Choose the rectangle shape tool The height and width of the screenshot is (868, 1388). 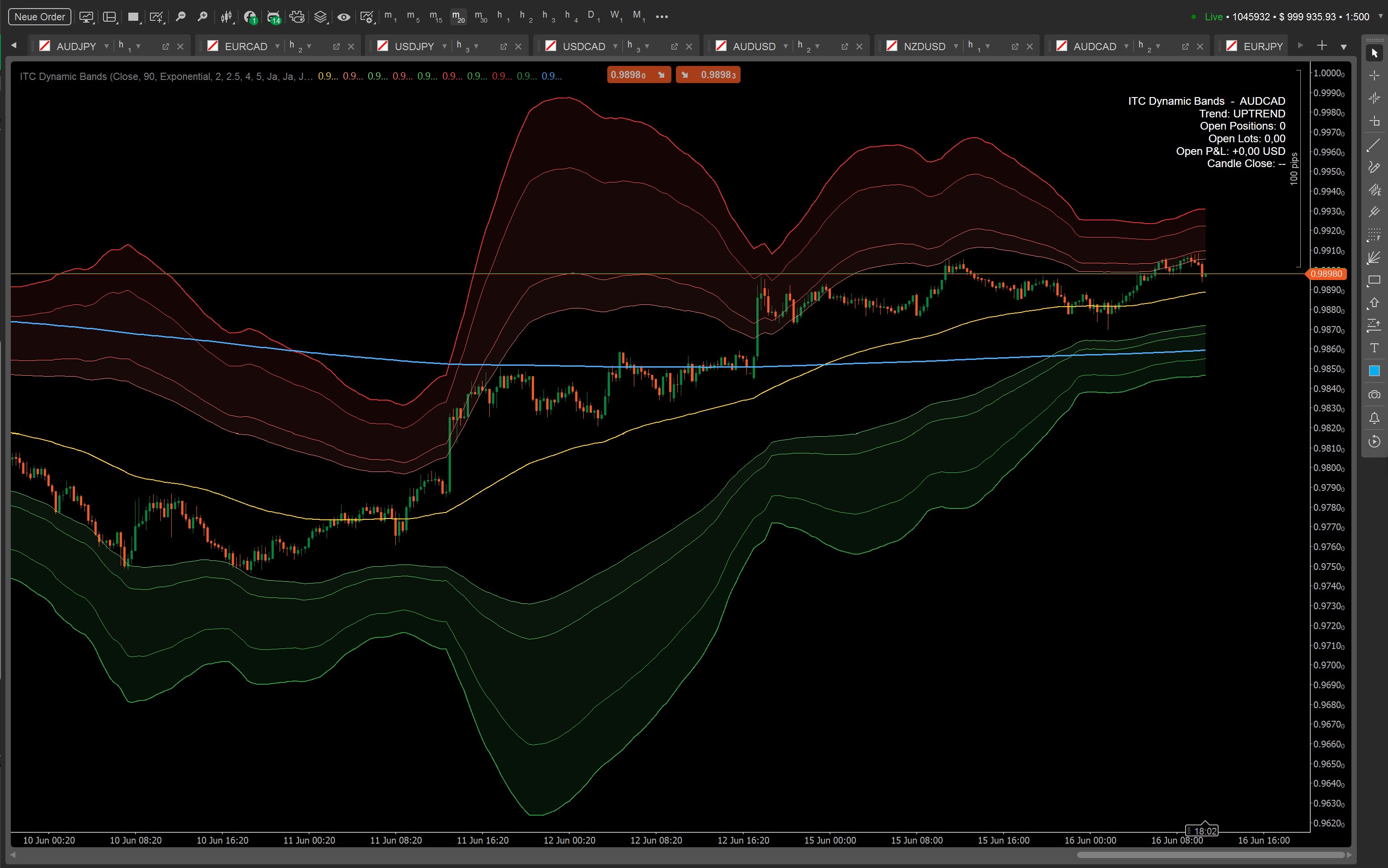pyautogui.click(x=1374, y=281)
